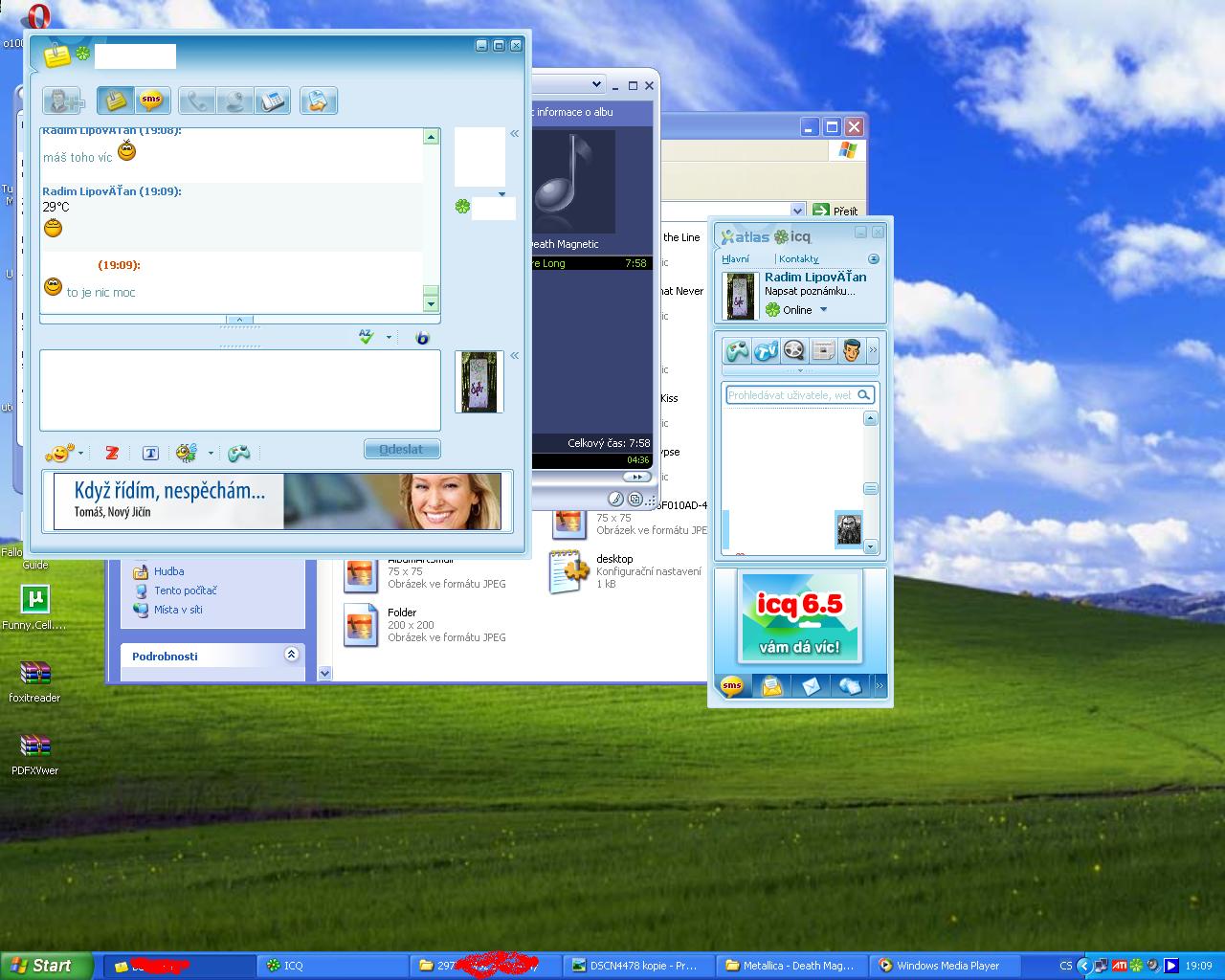Open Tento počítač in Explorer sidebar
Screen dimensions: 1225x980
tap(186, 590)
